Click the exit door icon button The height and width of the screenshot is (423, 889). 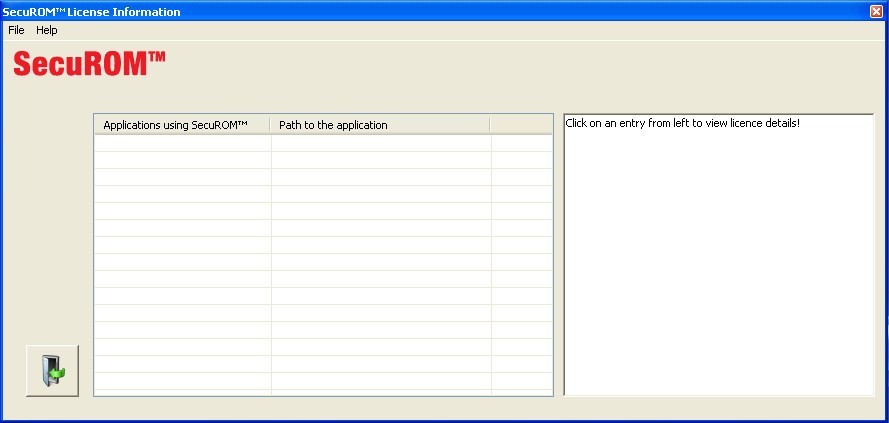click(x=52, y=371)
